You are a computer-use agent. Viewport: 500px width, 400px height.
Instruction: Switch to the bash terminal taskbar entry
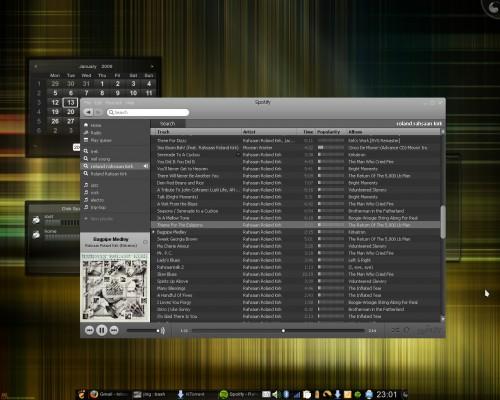pyautogui.click(x=149, y=394)
